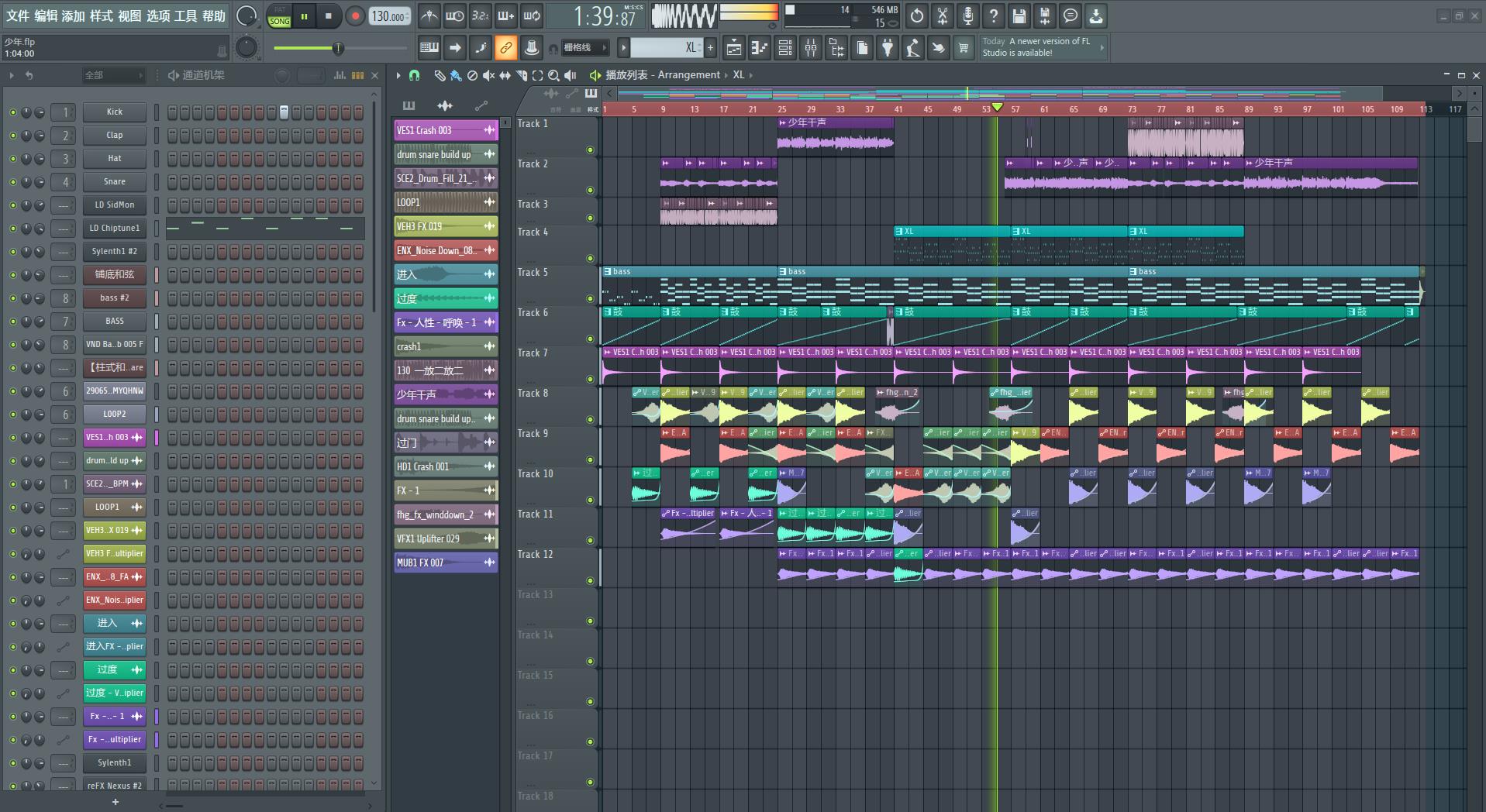1486x812 pixels.
Task: Open the 选项 menu
Action: point(158,15)
